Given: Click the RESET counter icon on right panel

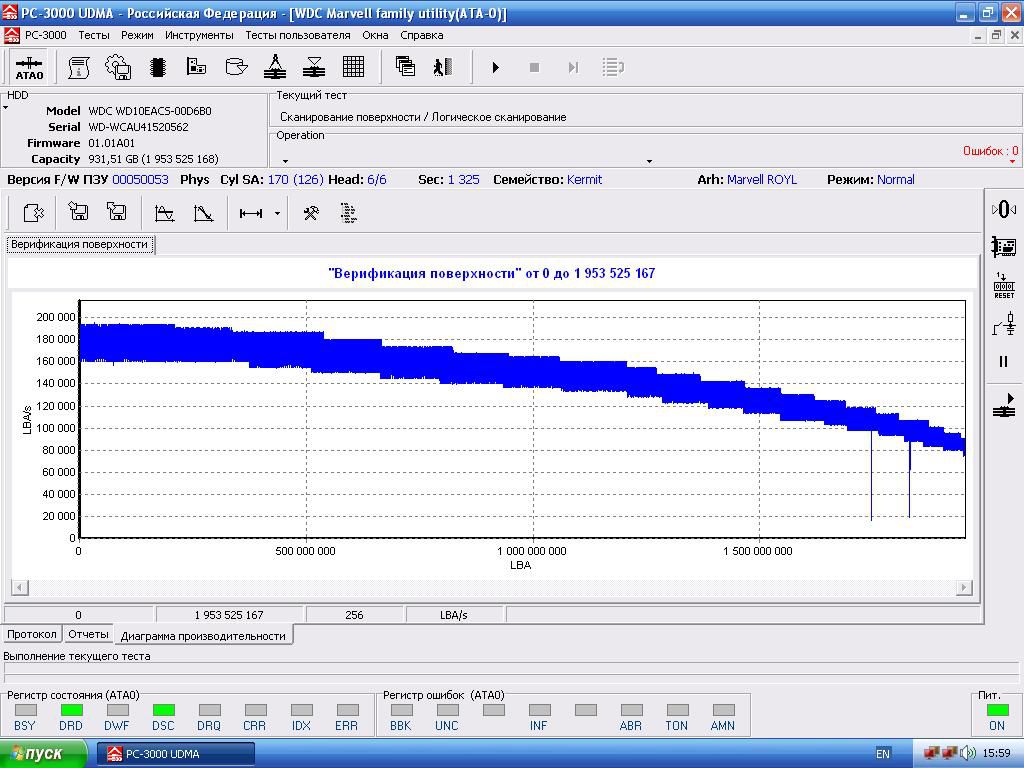Looking at the screenshot, I should coord(1004,285).
